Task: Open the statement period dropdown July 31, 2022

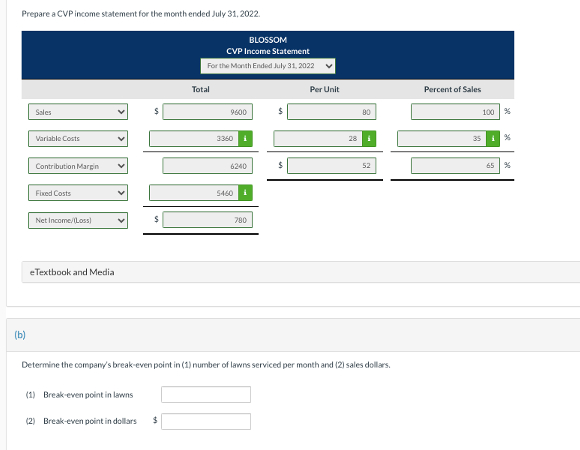Action: (x=268, y=66)
